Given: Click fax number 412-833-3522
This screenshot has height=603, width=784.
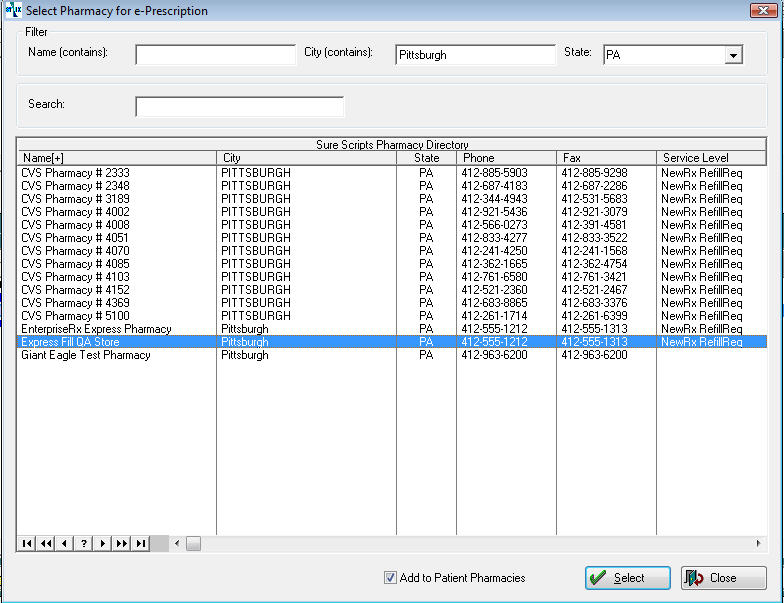Looking at the screenshot, I should 594,238.
